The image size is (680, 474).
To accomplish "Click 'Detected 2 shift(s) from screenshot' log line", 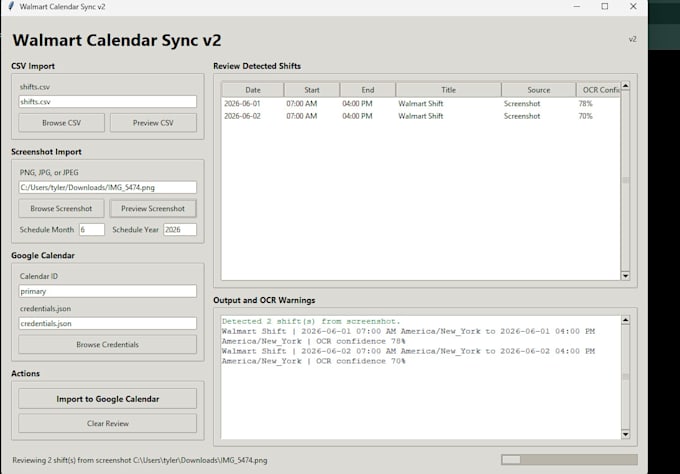I will [x=311, y=321].
